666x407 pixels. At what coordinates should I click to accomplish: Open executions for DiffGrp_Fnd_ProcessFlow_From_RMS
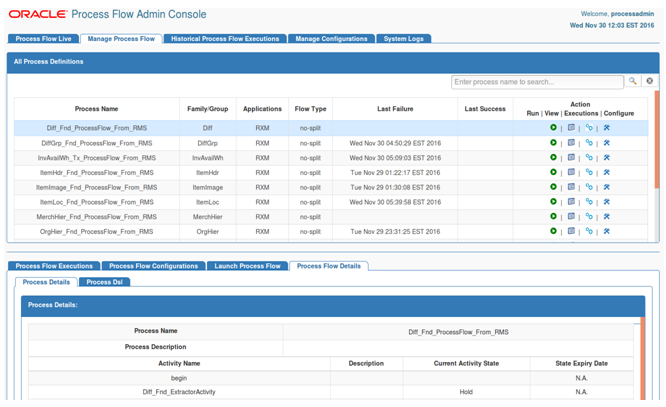(589, 143)
